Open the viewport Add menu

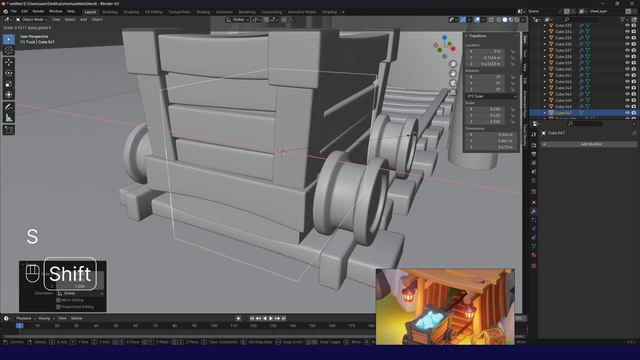(x=83, y=20)
